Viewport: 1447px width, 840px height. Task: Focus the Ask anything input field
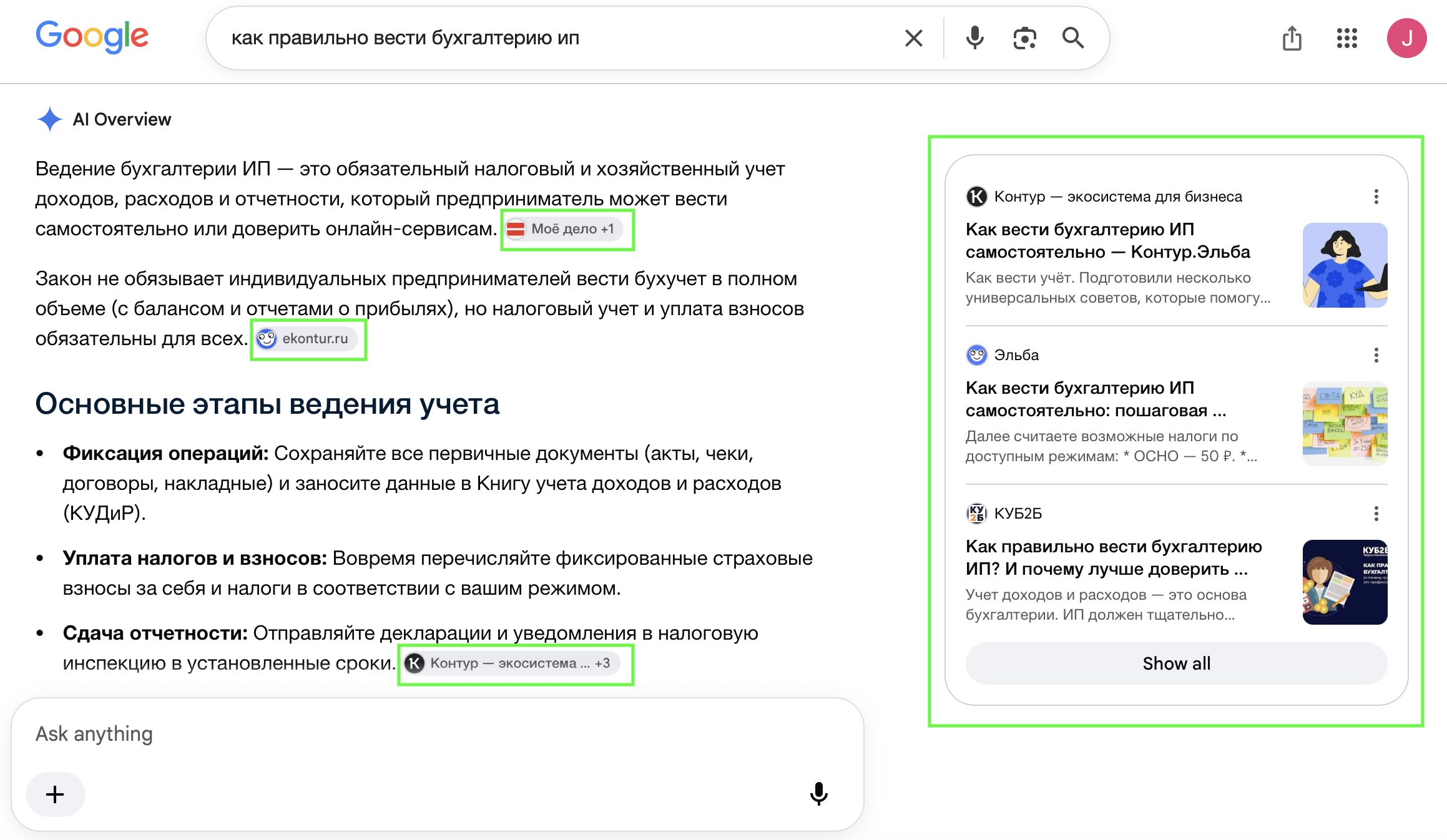437,734
